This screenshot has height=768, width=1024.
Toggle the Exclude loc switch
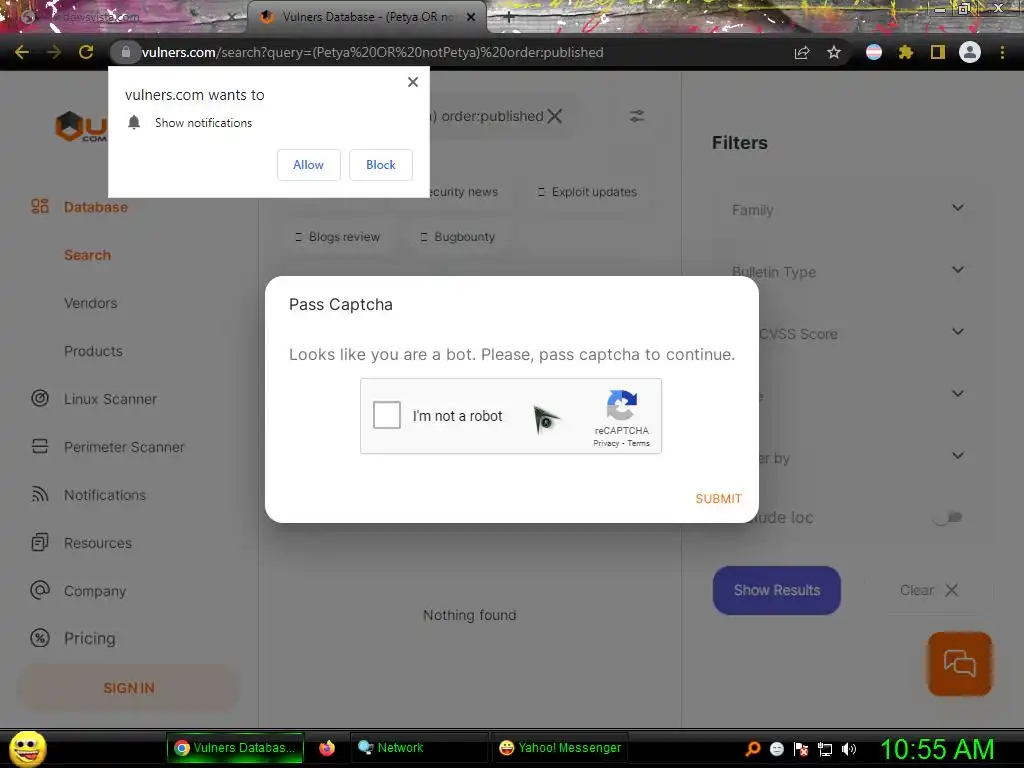pyautogui.click(x=948, y=517)
